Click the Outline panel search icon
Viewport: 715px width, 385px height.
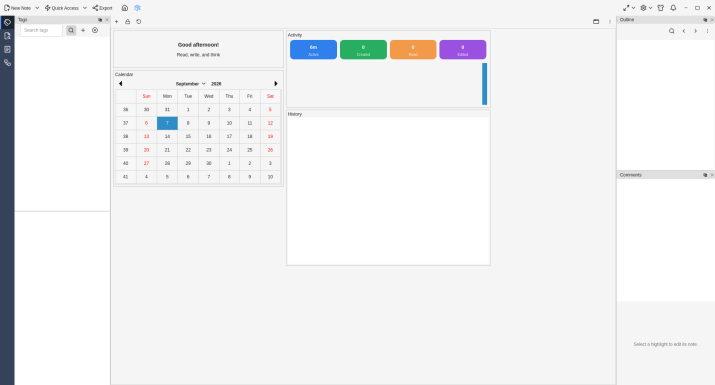672,31
